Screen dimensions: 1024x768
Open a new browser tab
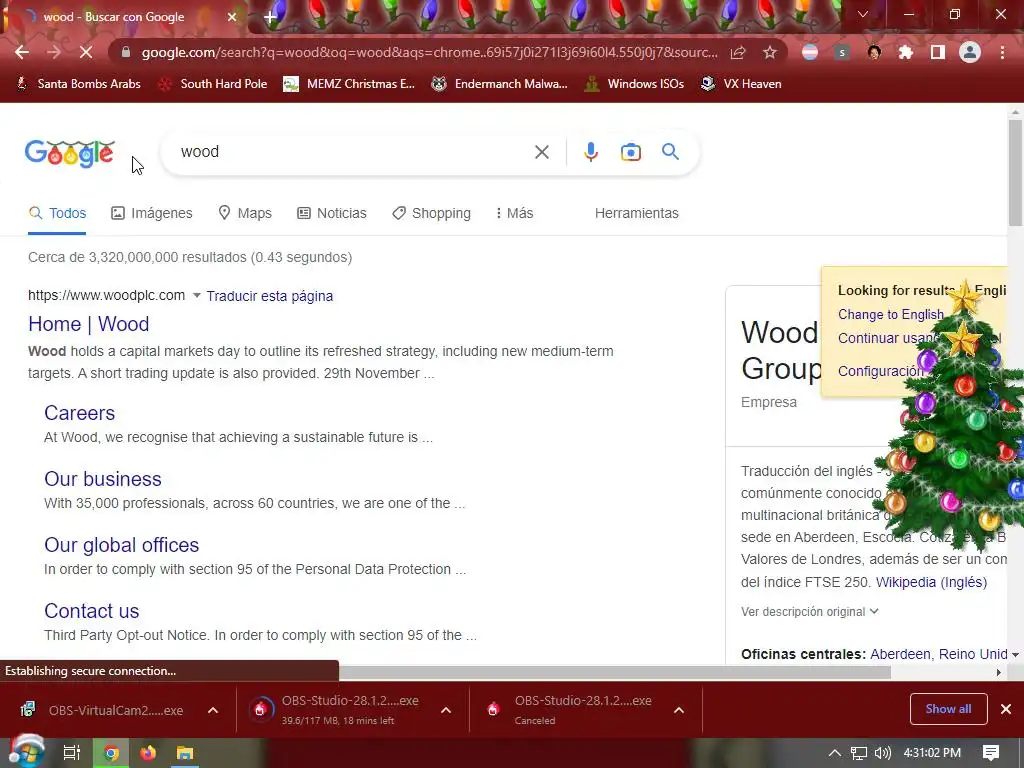click(x=270, y=17)
